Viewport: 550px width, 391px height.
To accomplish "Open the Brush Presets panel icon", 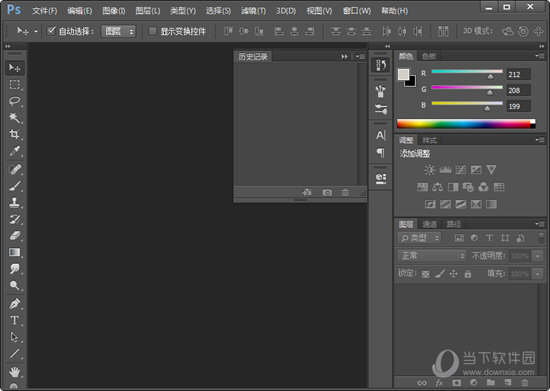I will (x=381, y=109).
